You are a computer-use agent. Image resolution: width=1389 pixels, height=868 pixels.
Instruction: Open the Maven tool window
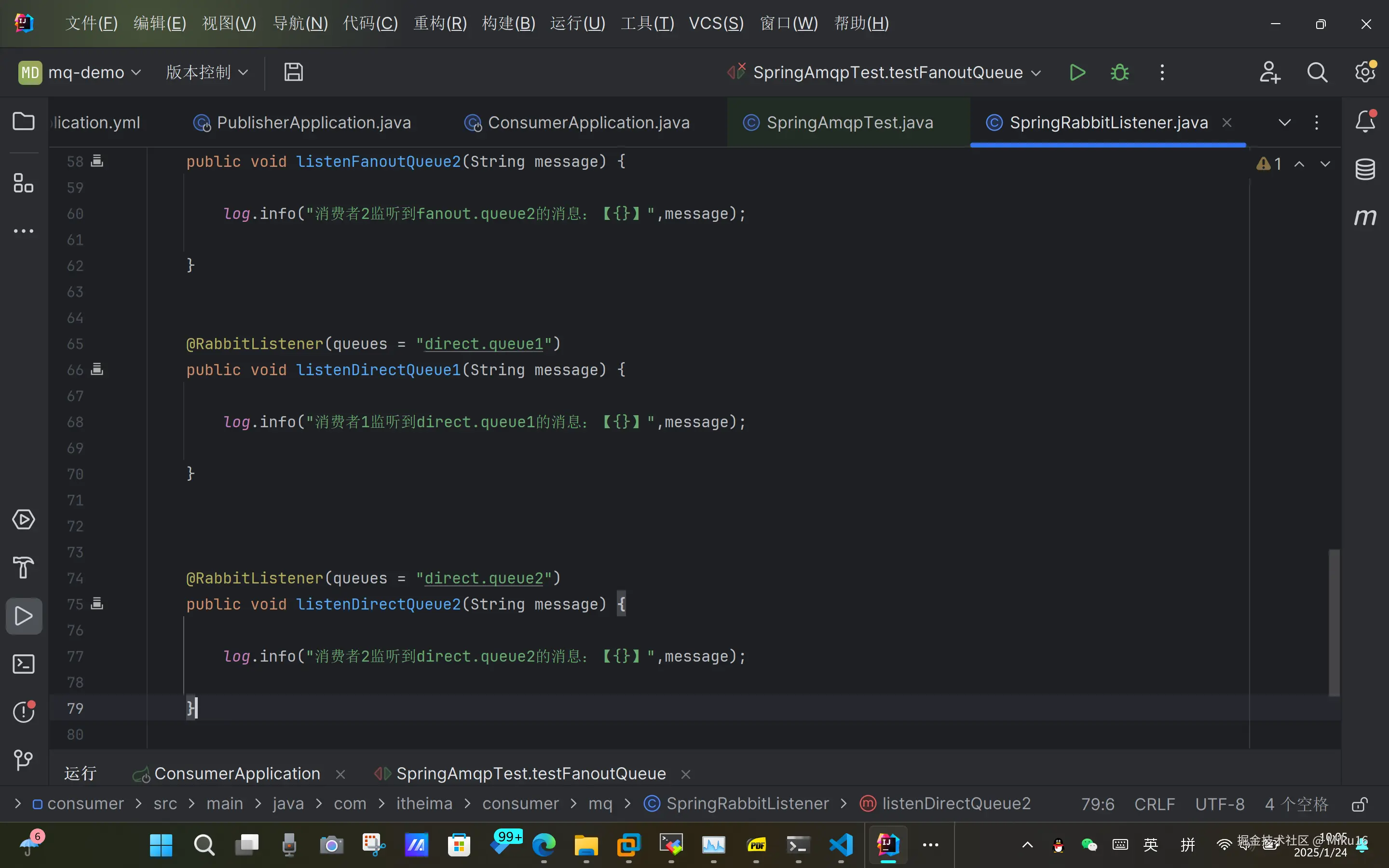point(1365,217)
